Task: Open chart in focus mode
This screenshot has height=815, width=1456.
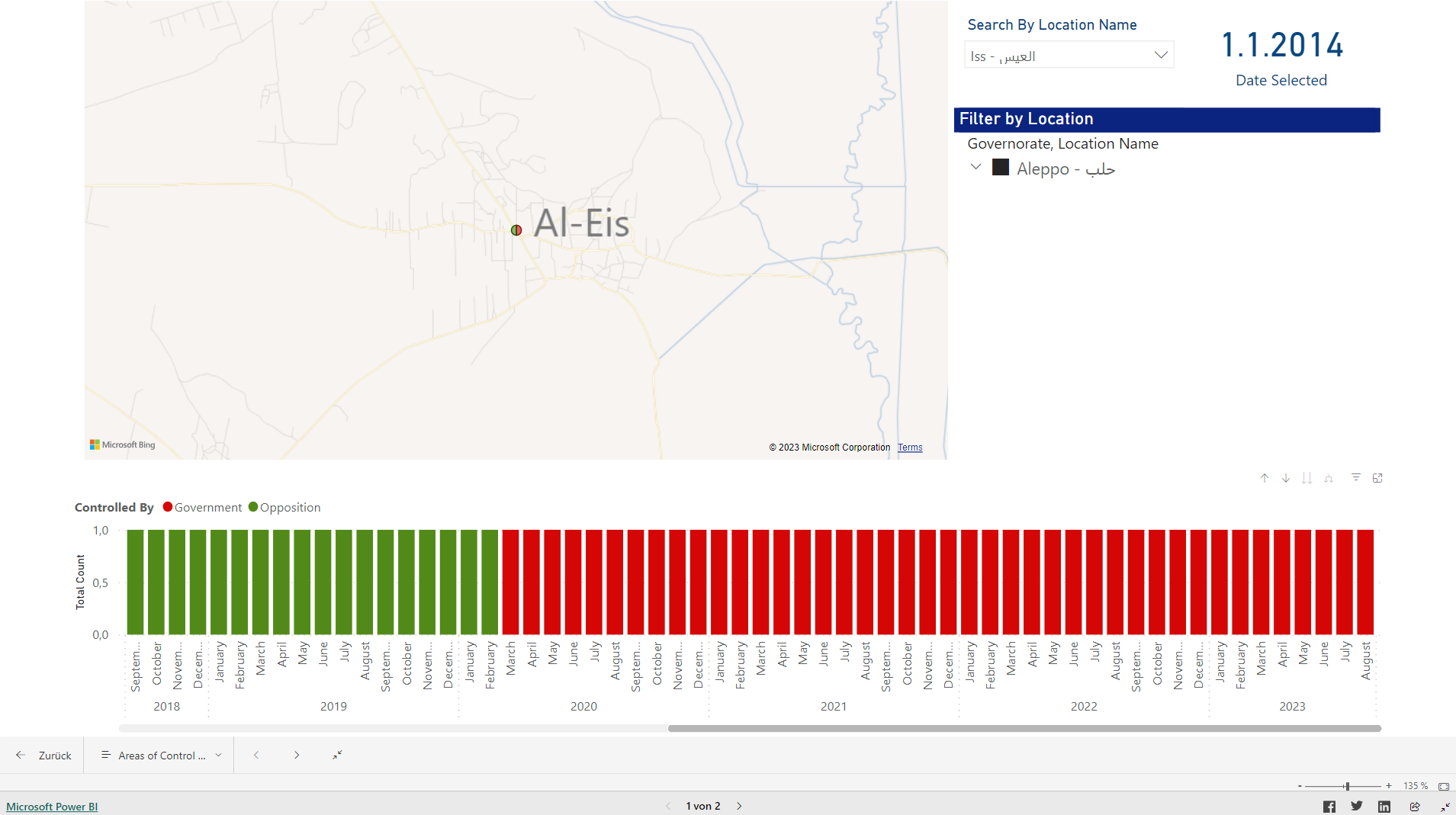Action: coord(1377,478)
